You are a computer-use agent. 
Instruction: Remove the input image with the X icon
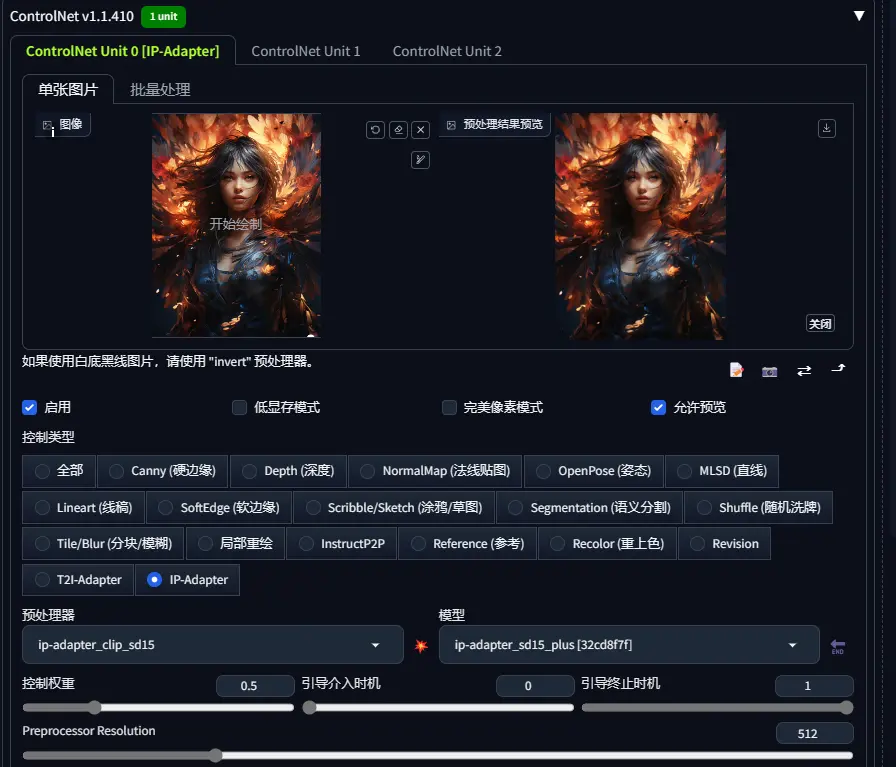pyautogui.click(x=421, y=130)
